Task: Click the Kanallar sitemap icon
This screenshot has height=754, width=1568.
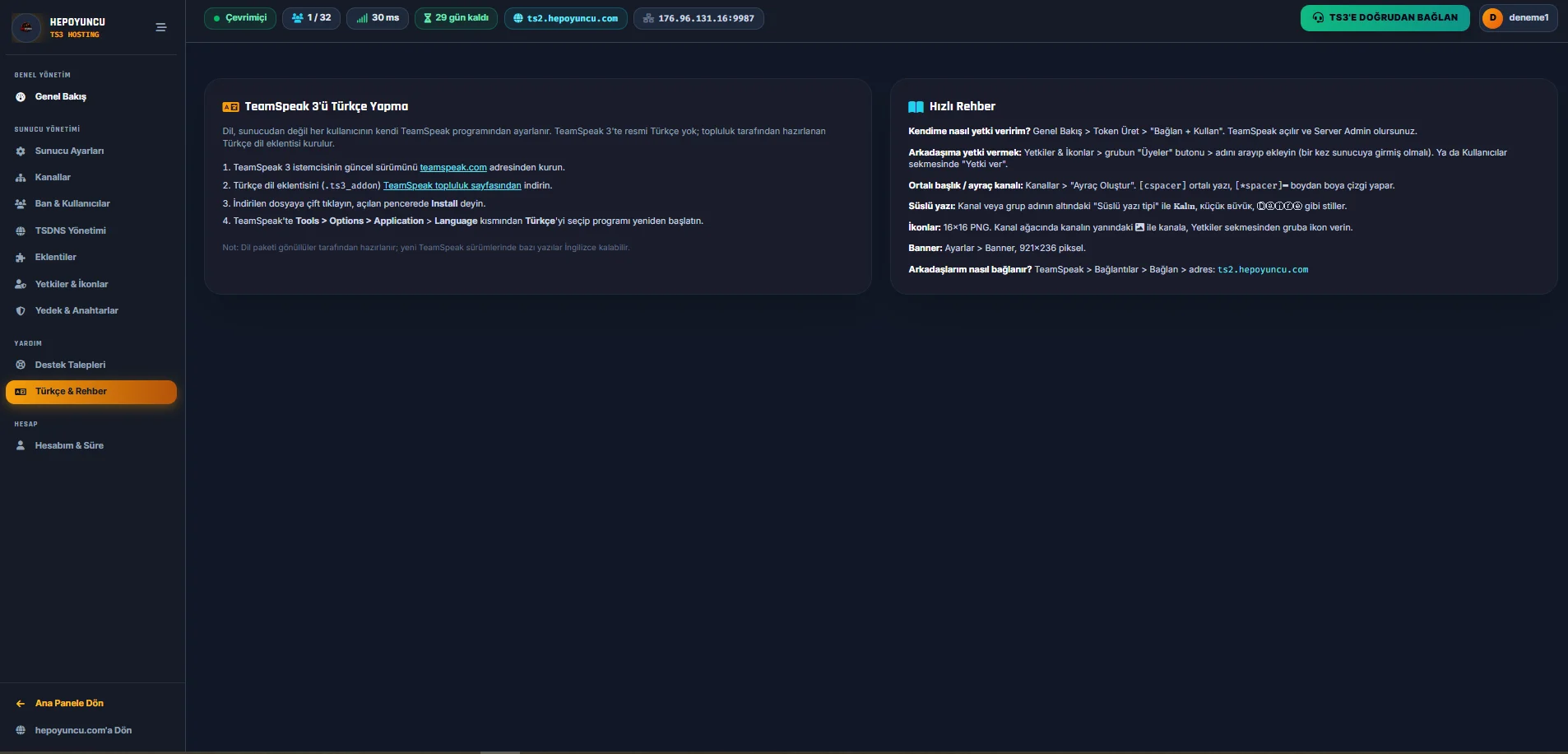Action: [x=21, y=178]
